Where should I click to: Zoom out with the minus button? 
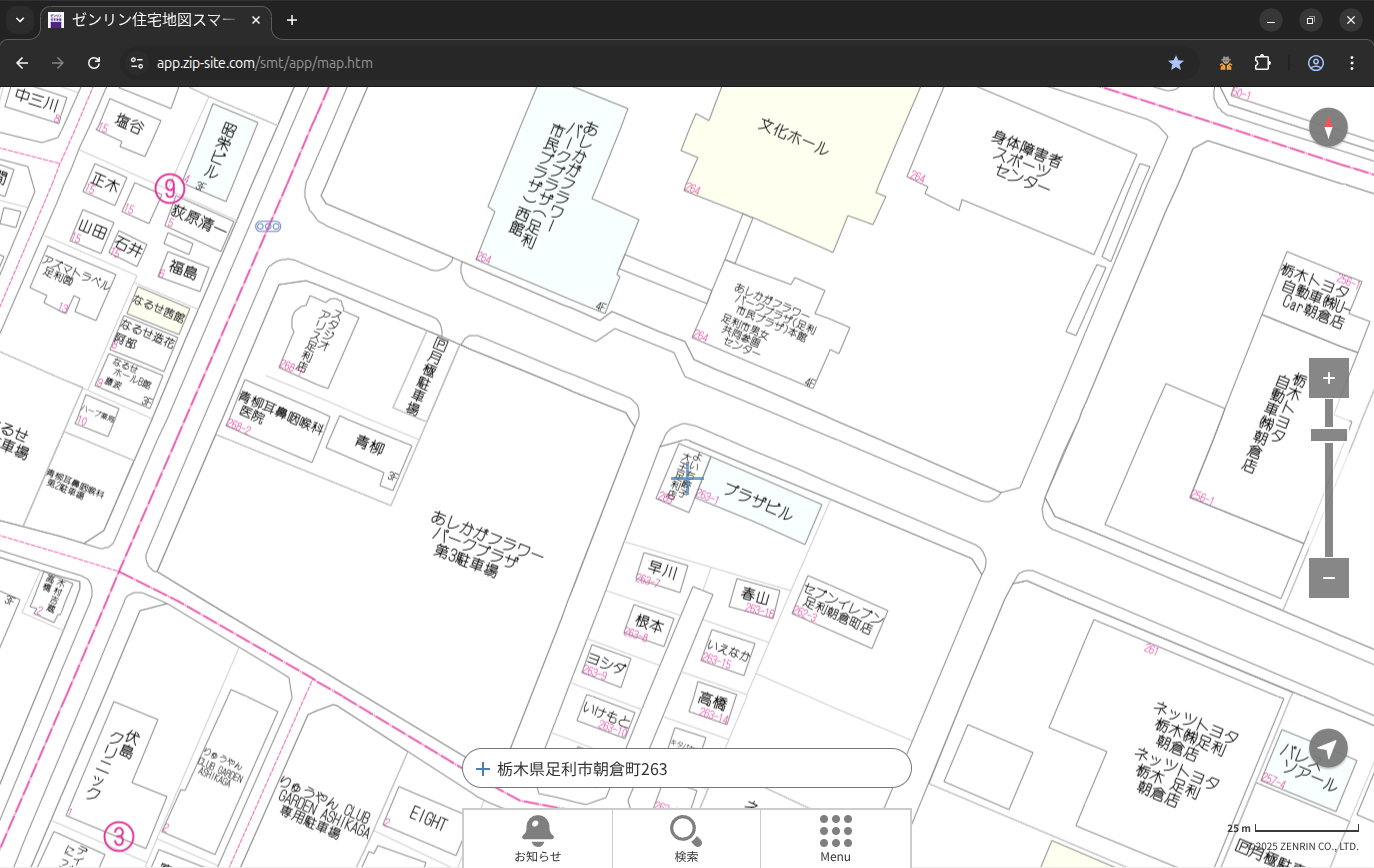(x=1328, y=578)
